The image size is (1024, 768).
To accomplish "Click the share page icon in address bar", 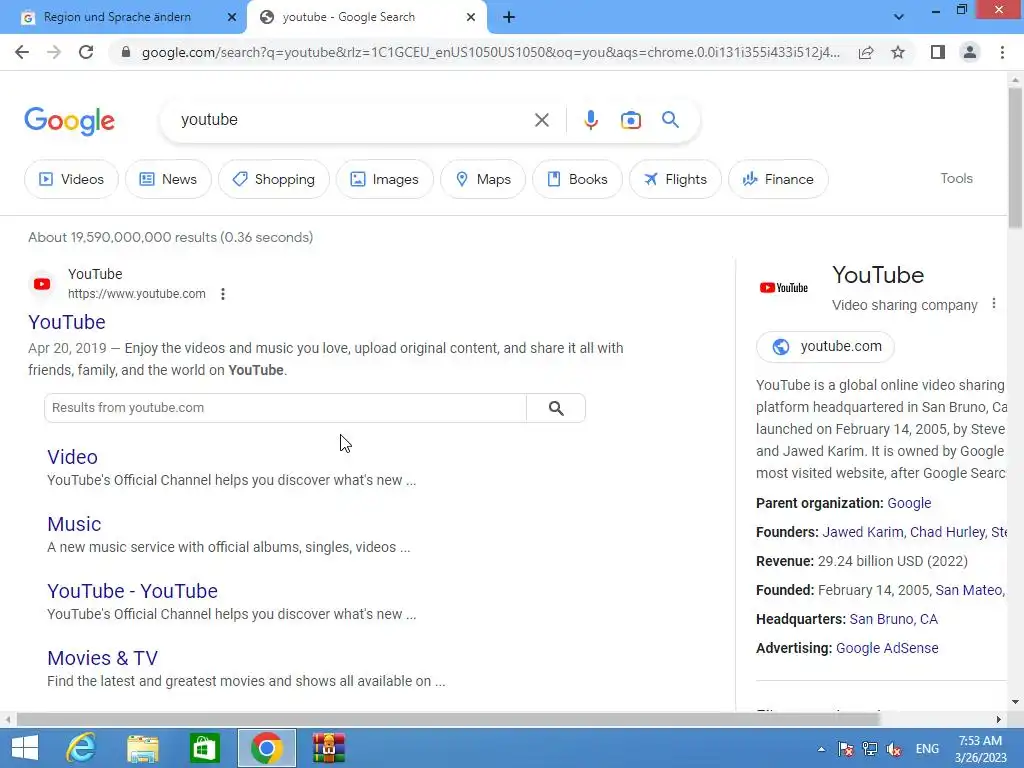I will [866, 52].
